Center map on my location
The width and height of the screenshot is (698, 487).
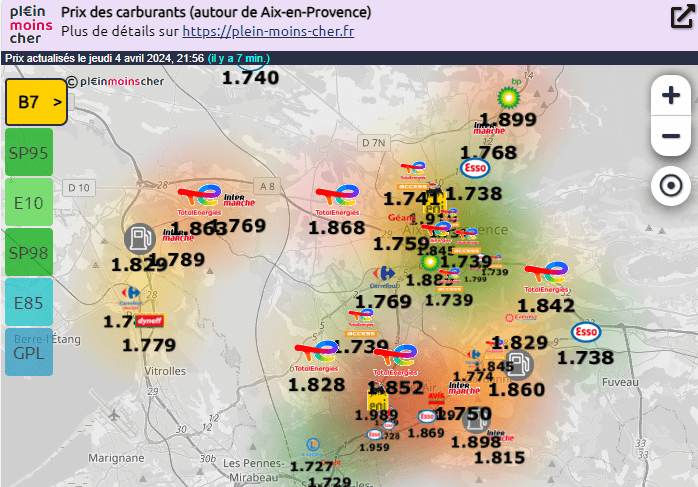tap(671, 186)
